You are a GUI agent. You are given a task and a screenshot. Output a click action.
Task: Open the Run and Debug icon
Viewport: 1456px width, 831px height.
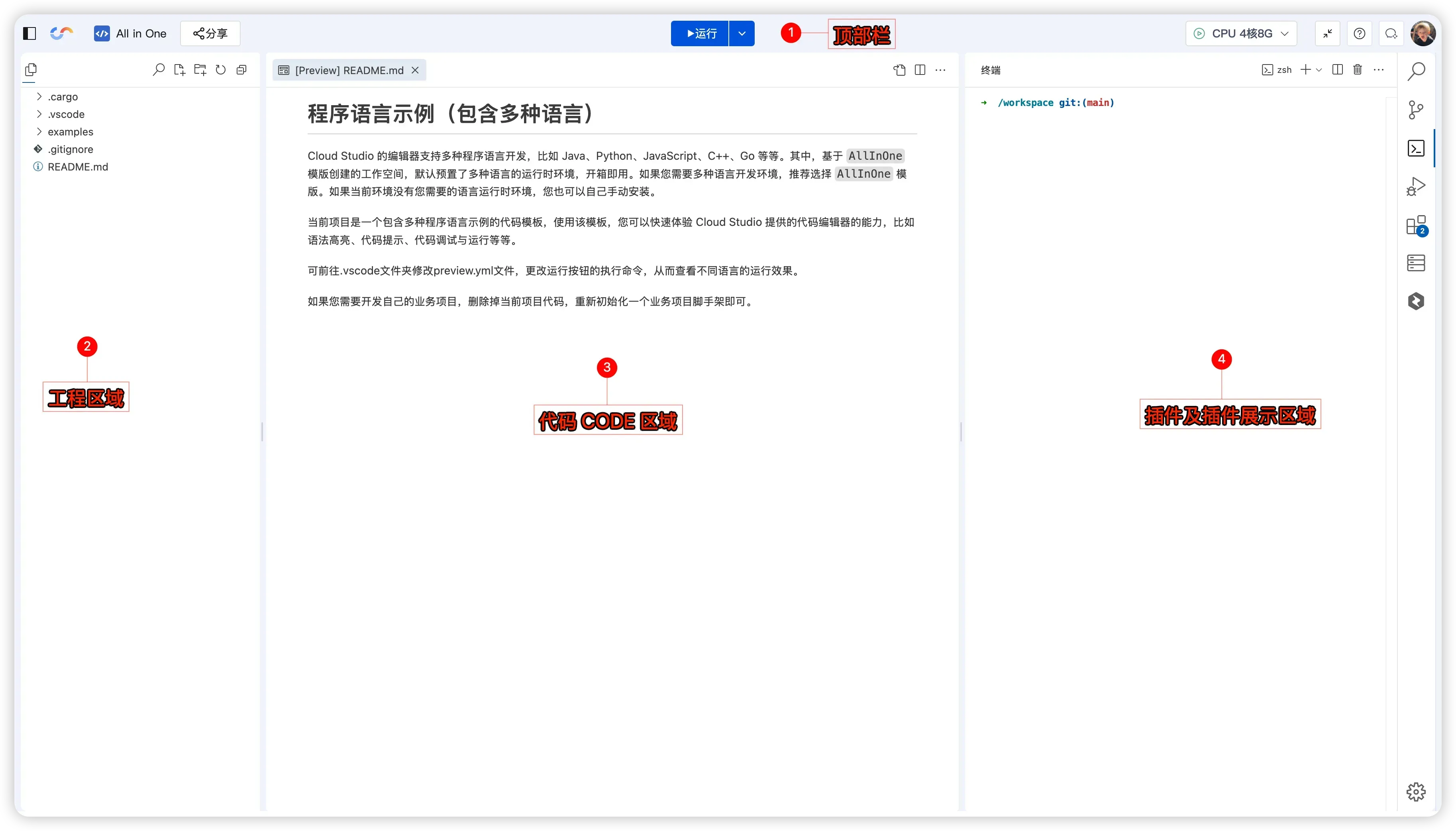click(1415, 186)
